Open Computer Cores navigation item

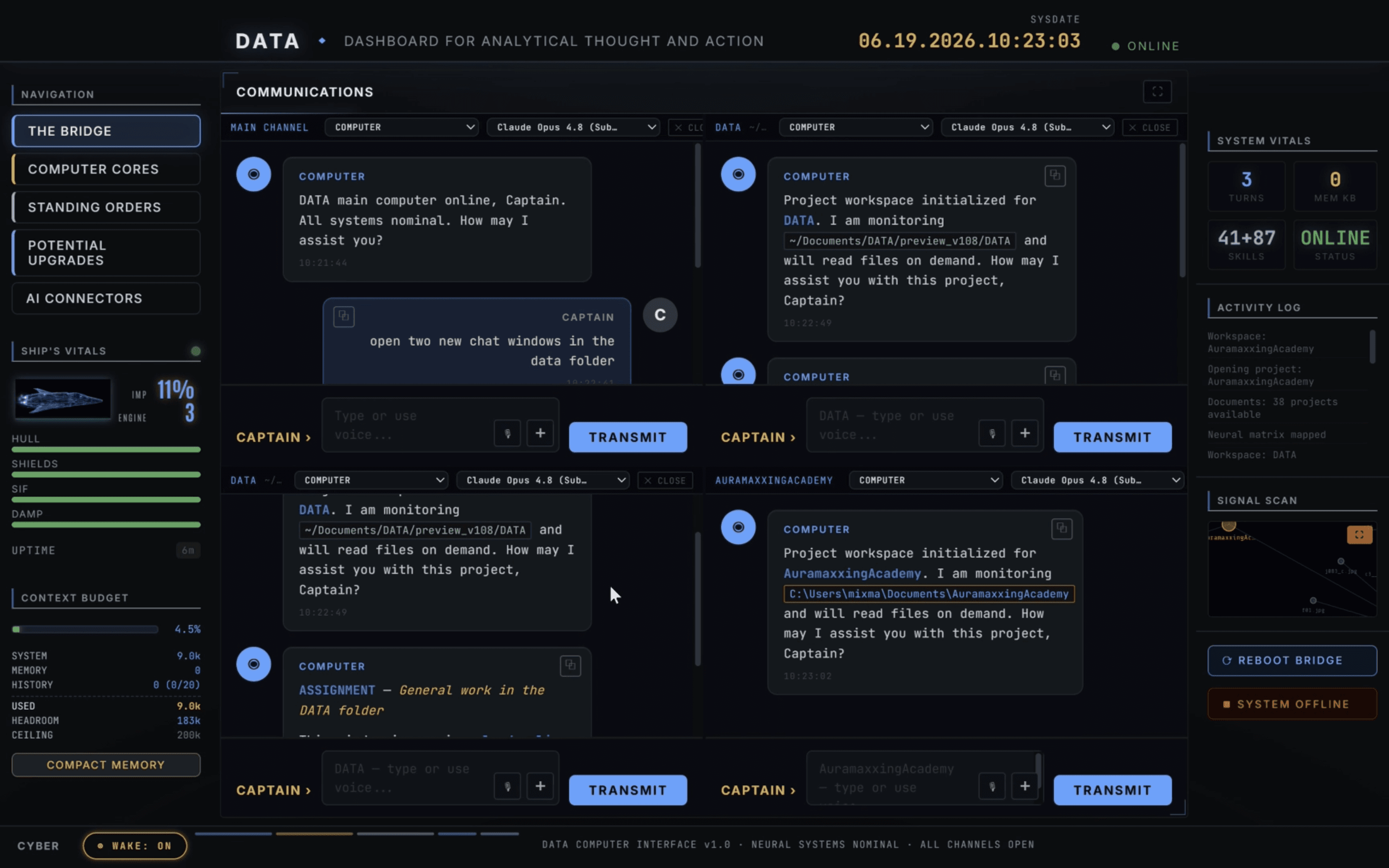coord(106,169)
